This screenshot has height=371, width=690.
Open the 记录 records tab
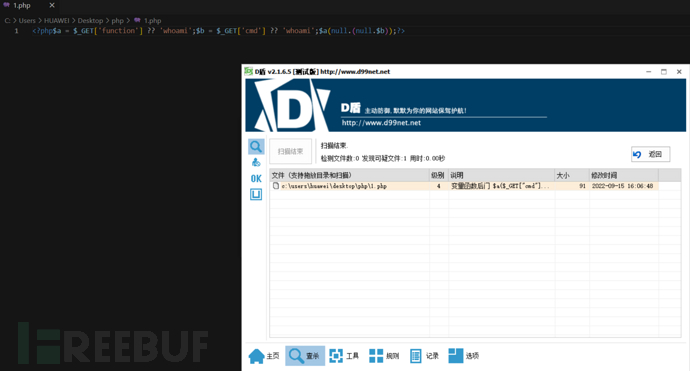click(424, 356)
